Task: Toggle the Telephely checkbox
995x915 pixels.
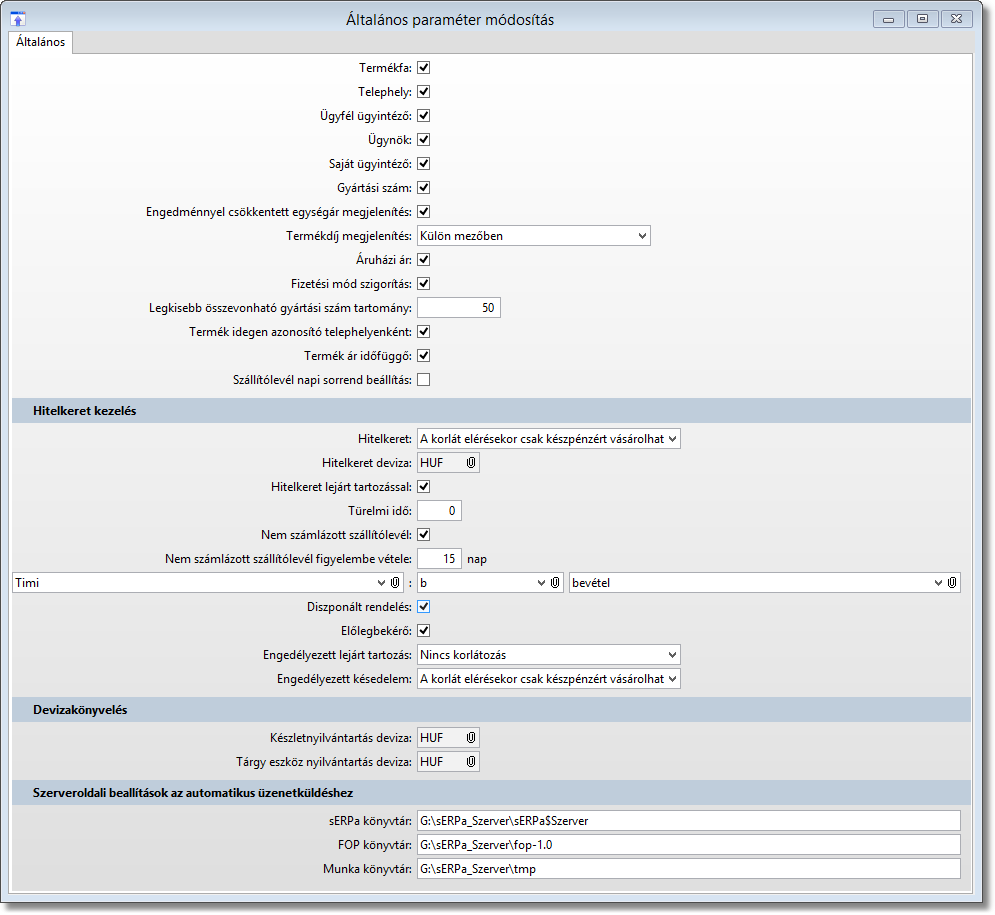Action: pyautogui.click(x=423, y=91)
